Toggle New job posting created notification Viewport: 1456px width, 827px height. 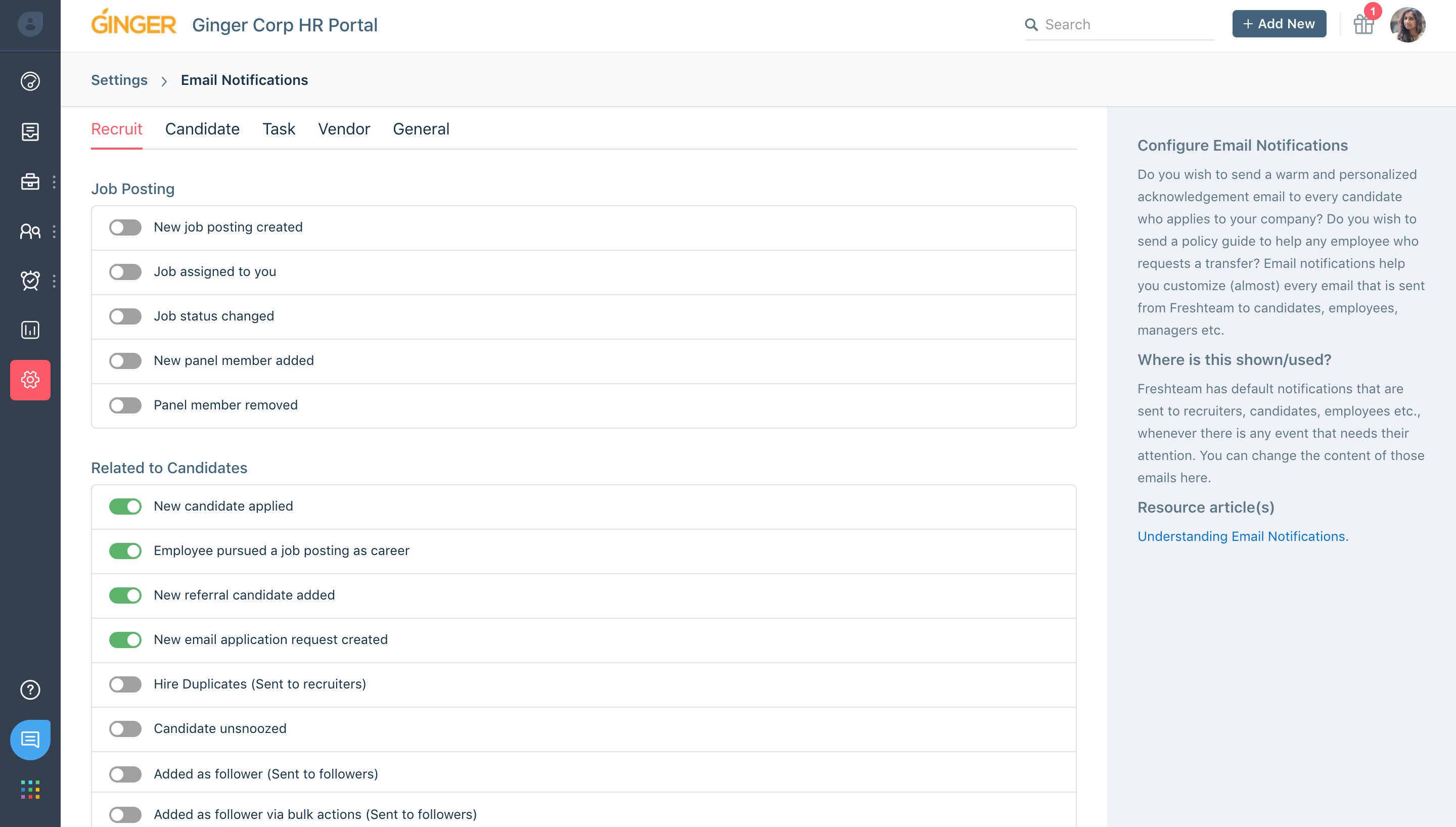[x=125, y=227]
